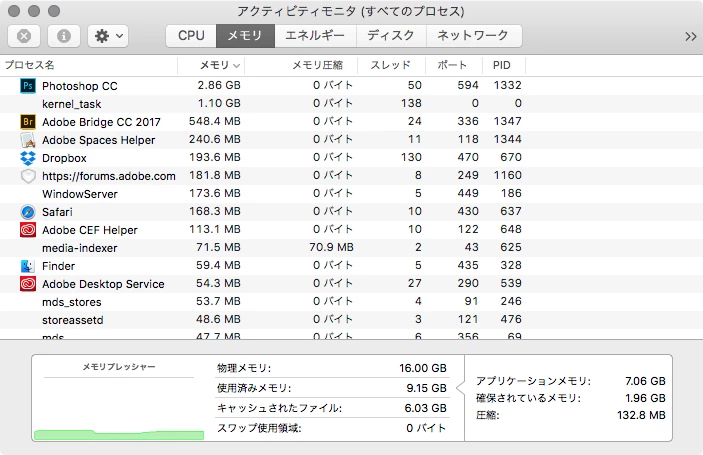Click the 圧縮 132.8 MB value
Image resolution: width=703 pixels, height=455 pixels.
[x=641, y=415]
